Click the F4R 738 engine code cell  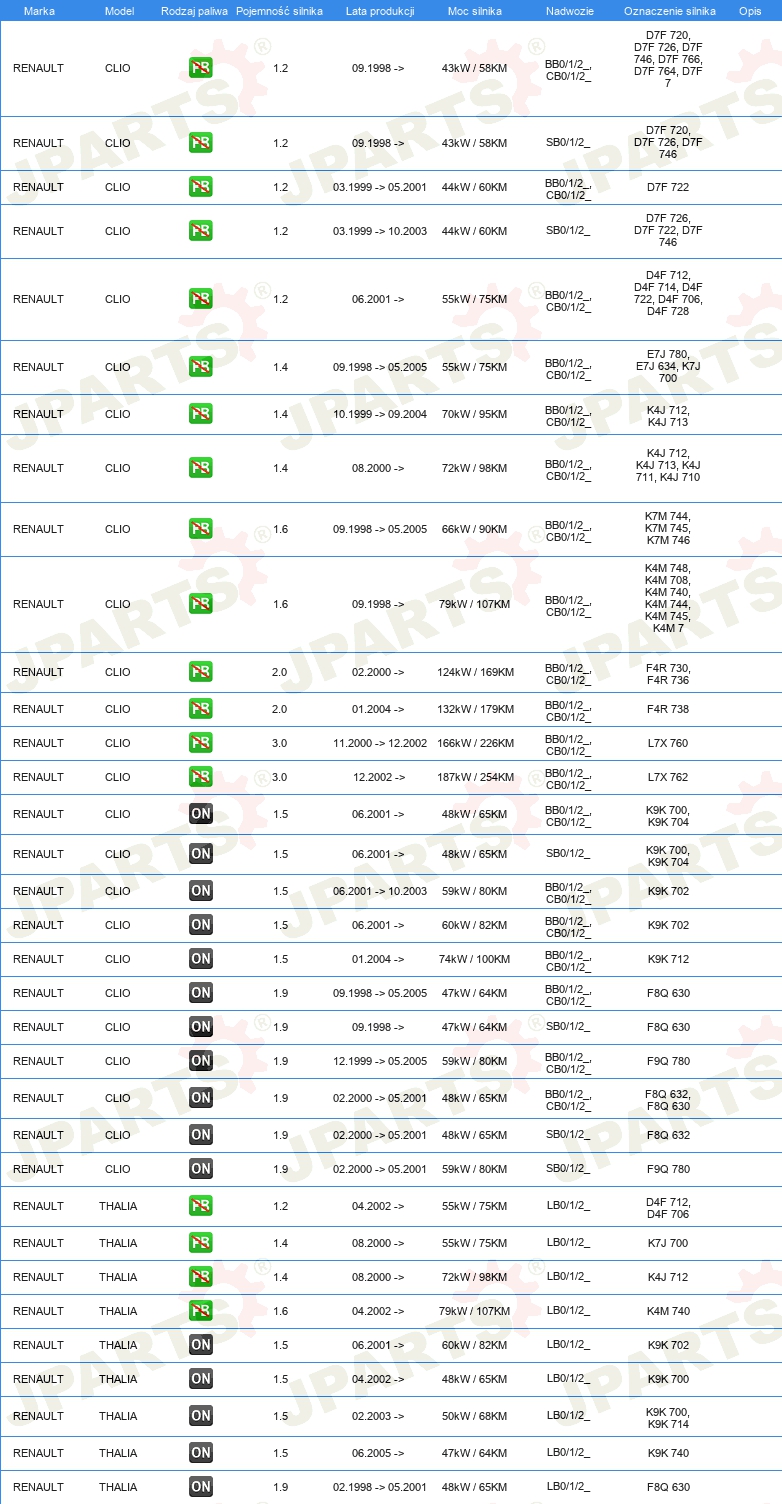[x=668, y=709]
